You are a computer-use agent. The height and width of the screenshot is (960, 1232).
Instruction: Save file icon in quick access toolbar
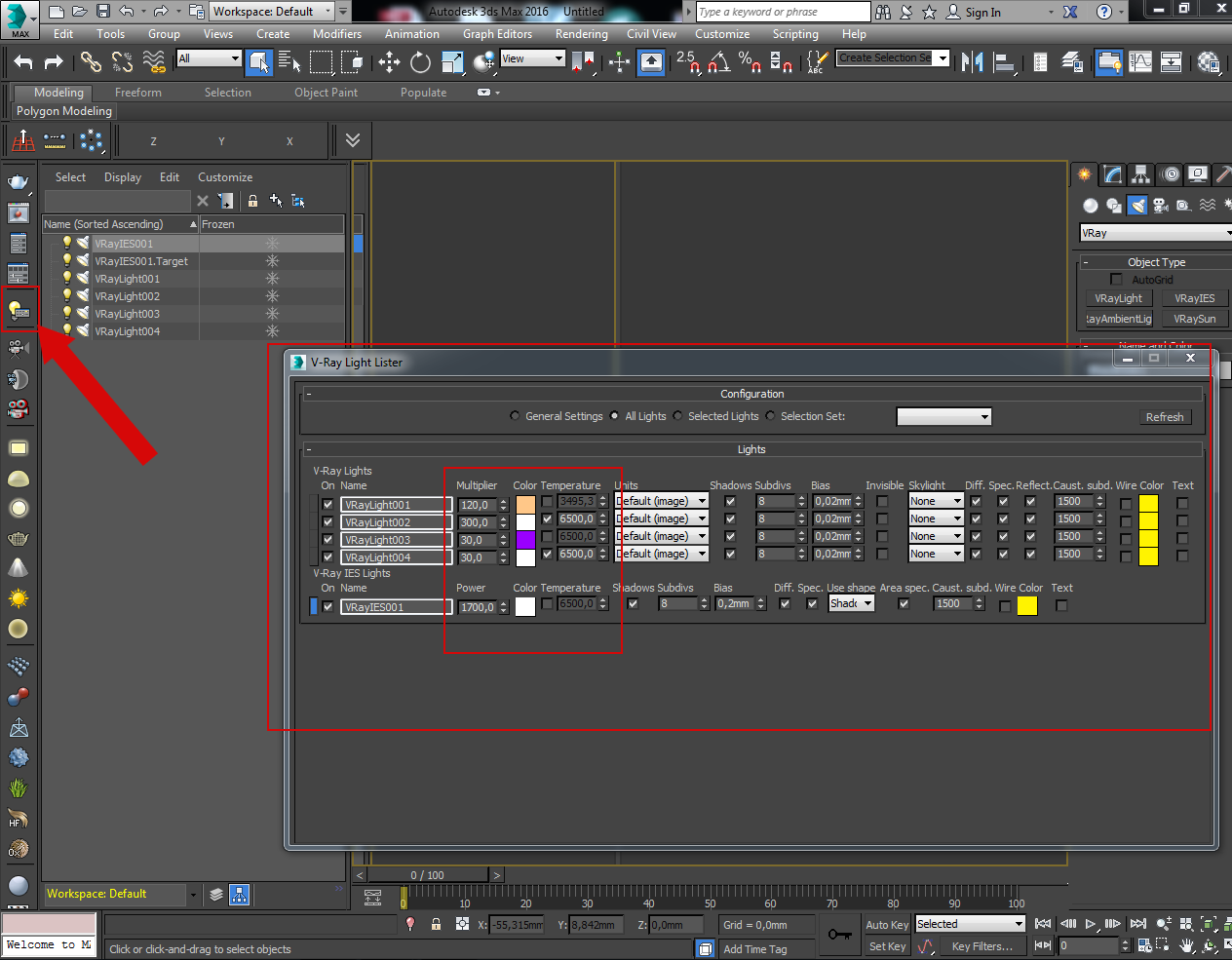[x=103, y=12]
